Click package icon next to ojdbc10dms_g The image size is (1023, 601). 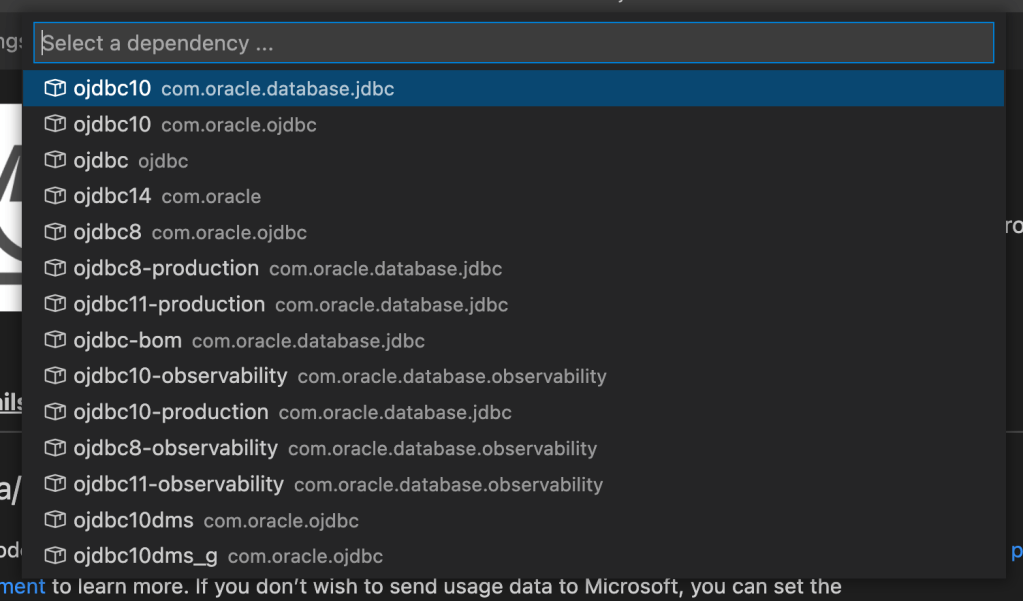point(55,557)
